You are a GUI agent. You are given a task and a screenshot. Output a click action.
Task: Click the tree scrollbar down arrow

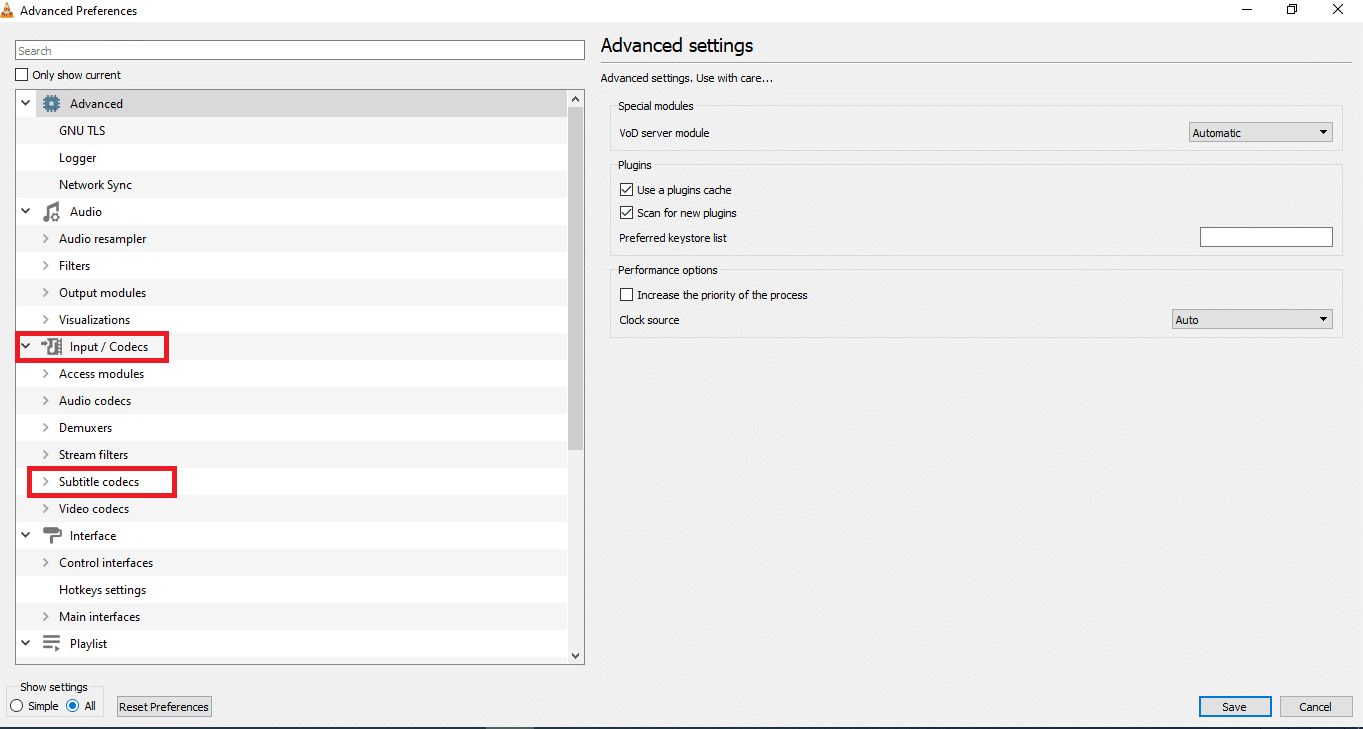coord(575,655)
